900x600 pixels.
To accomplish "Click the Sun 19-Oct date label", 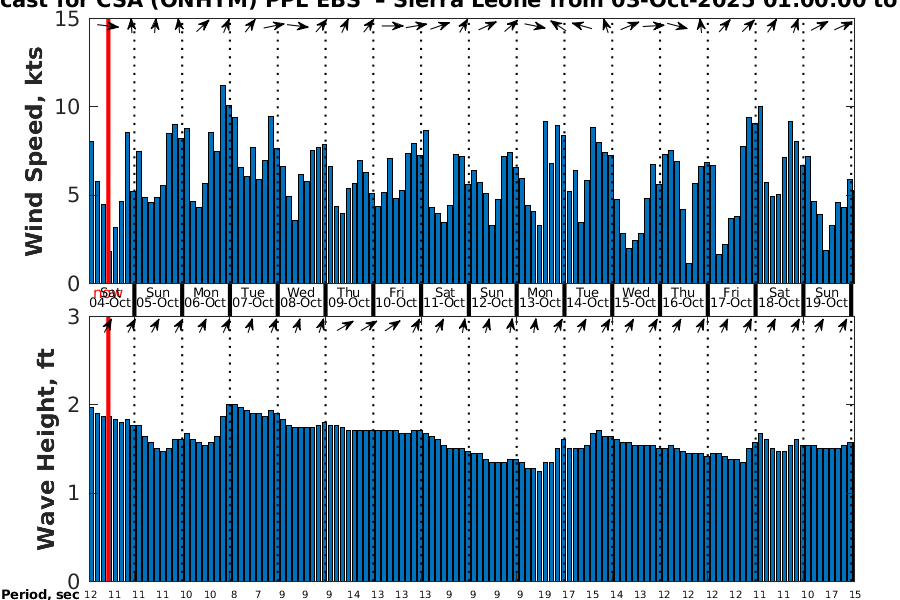I will [x=827, y=298].
